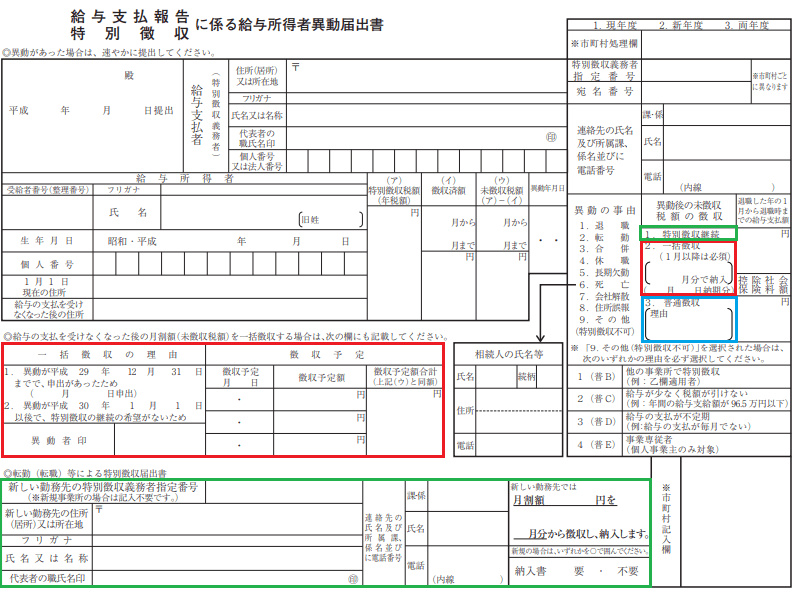Image resolution: width=797 pixels, height=589 pixels.
Task: Click the '受給者番号(整理番号)' header
Action: point(48,190)
